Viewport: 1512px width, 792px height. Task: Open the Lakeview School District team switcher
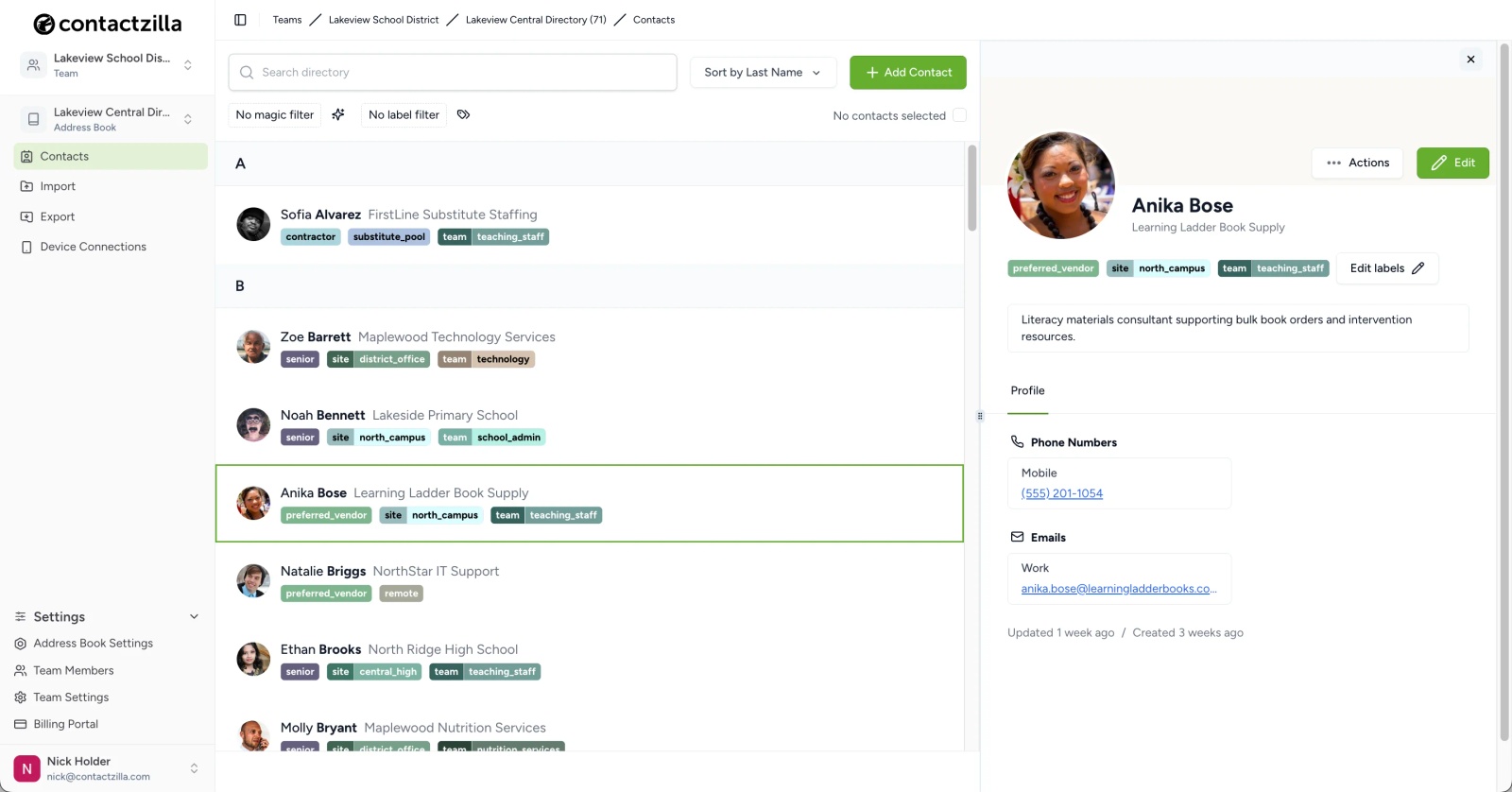point(108,65)
